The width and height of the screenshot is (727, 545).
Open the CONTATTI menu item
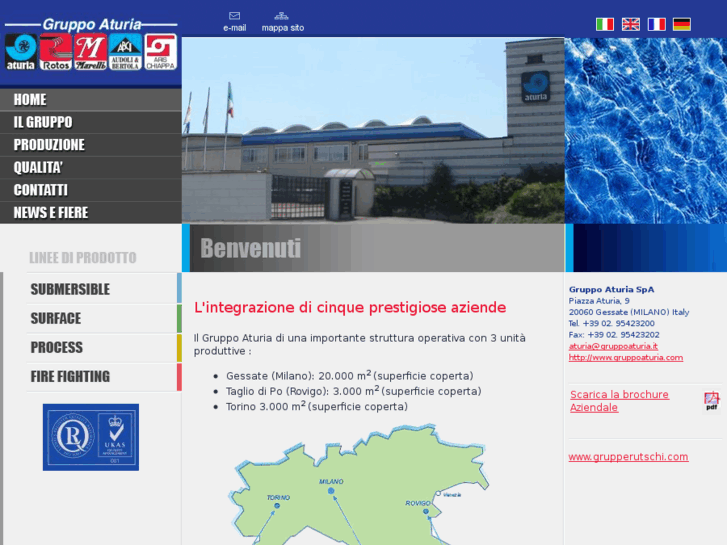[90, 190]
